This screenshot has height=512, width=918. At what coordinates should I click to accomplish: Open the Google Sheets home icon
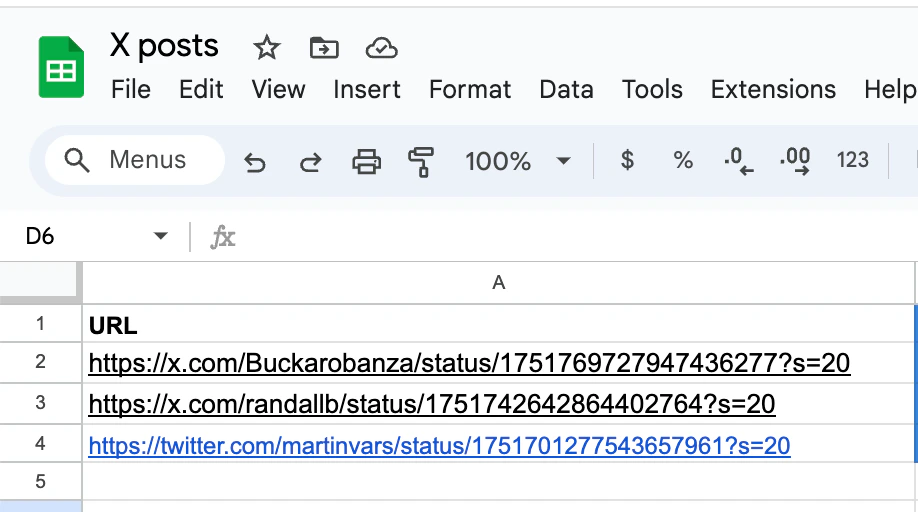point(61,67)
